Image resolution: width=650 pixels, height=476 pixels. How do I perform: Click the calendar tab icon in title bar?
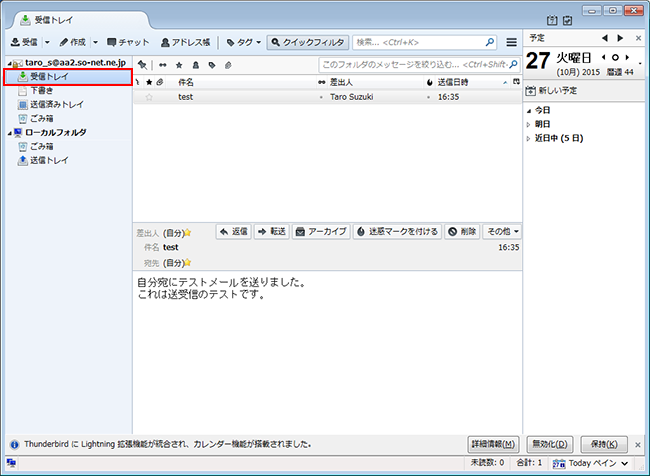(x=551, y=19)
